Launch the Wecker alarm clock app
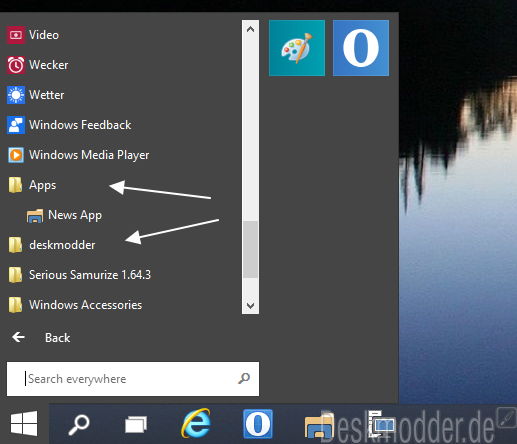 click(37, 65)
